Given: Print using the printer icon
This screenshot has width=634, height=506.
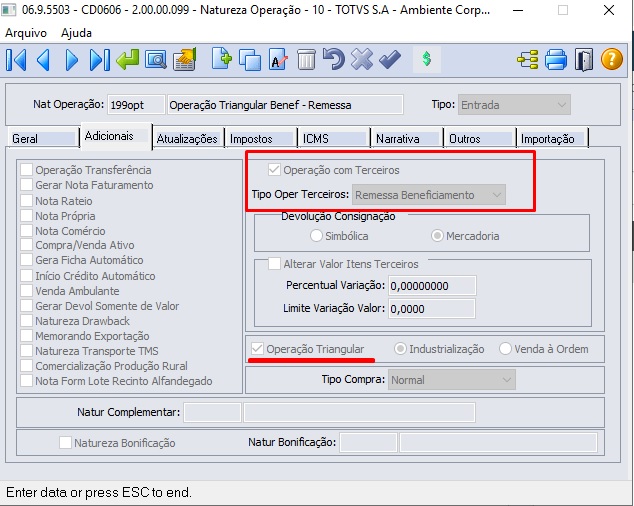Looking at the screenshot, I should [556, 60].
